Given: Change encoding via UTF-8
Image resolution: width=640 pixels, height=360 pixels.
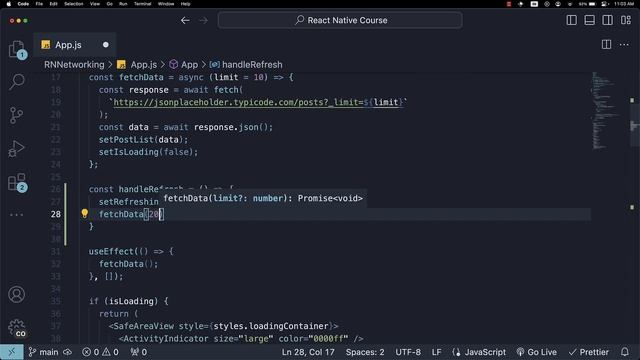Looking at the screenshot, I should coord(408,352).
